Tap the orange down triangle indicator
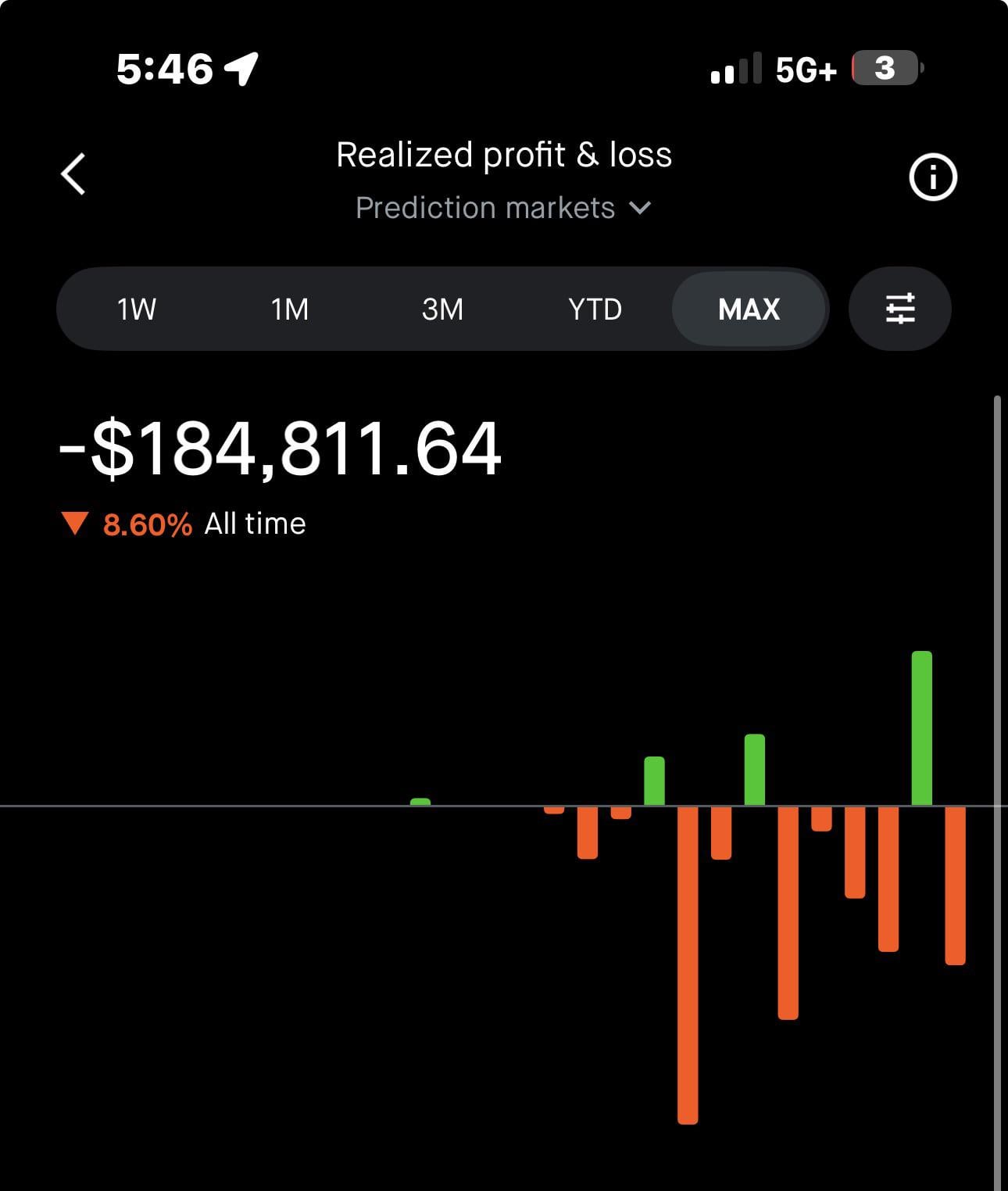Image resolution: width=1008 pixels, height=1191 pixels. (75, 524)
